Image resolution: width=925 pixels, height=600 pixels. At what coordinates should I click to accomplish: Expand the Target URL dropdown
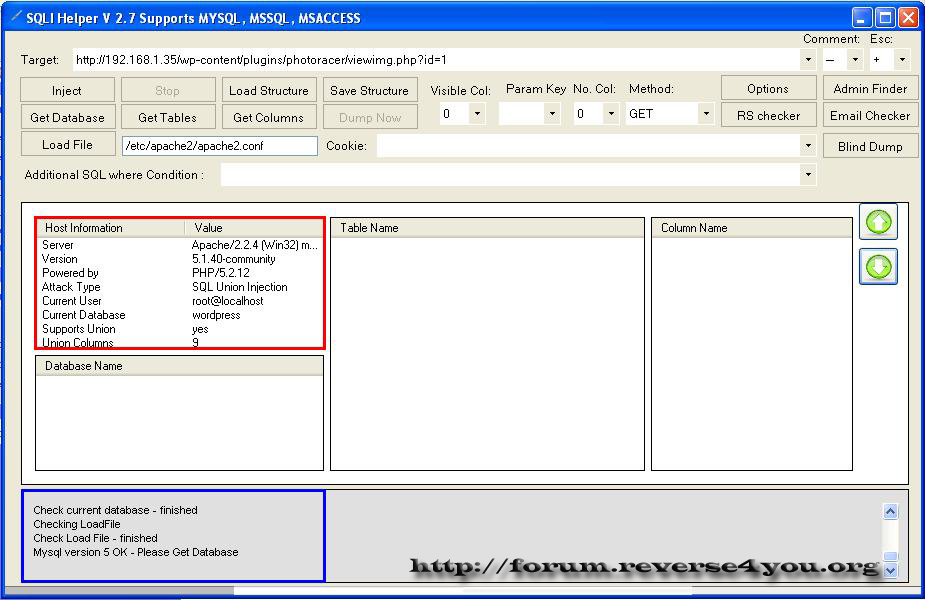808,60
